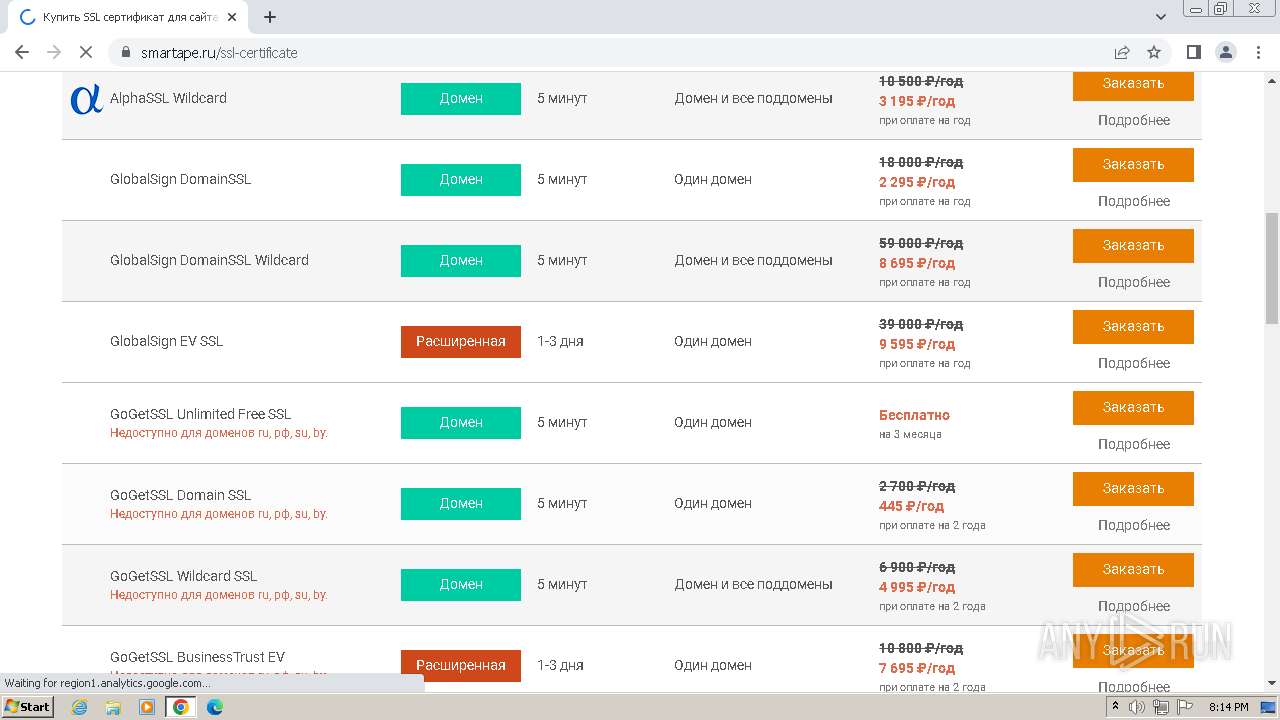Click the 1-3 дня value for GlobalSign EV
The width and height of the screenshot is (1280, 720).
(x=560, y=341)
